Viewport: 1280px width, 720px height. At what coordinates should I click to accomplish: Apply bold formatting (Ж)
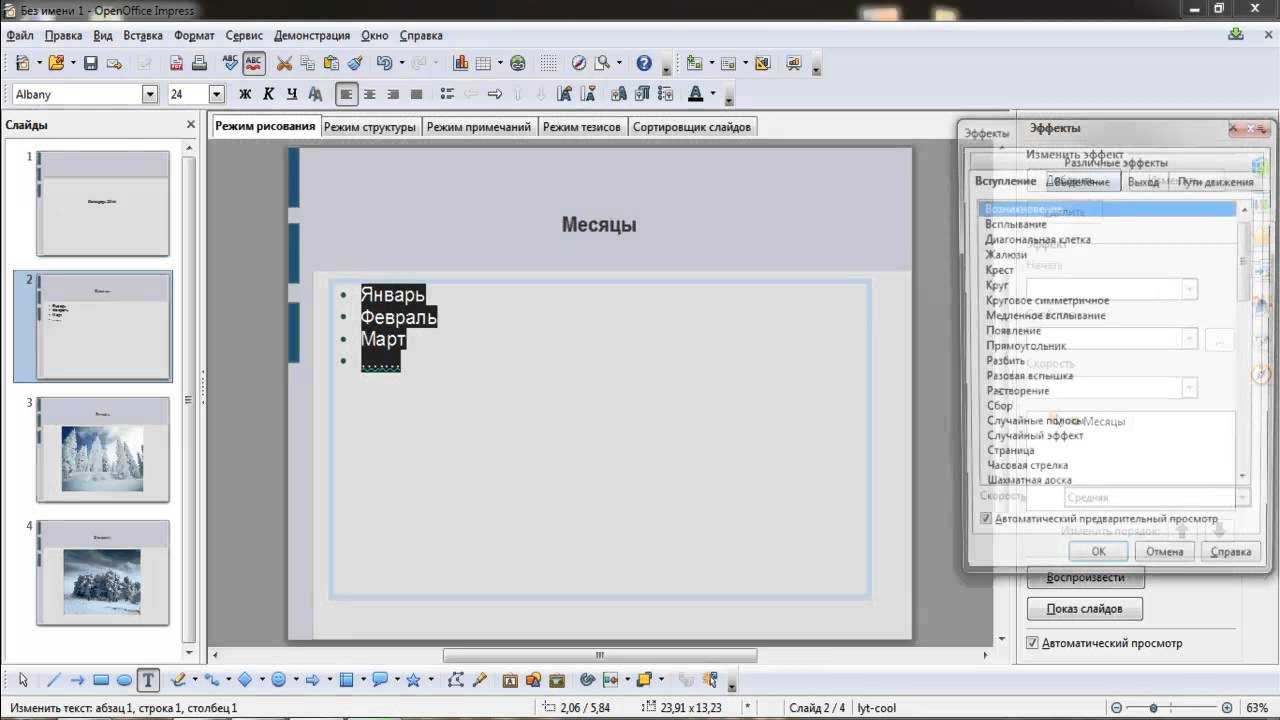pos(245,94)
